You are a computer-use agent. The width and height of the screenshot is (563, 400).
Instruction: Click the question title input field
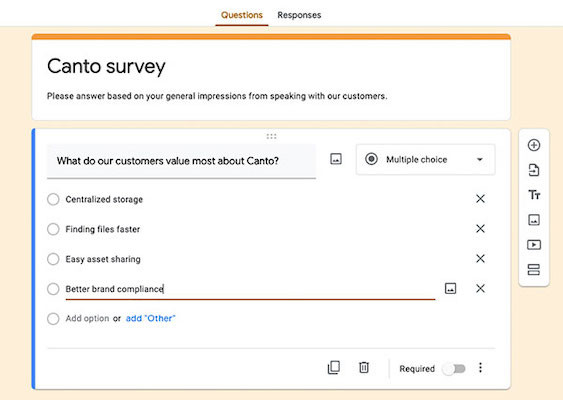click(x=181, y=161)
